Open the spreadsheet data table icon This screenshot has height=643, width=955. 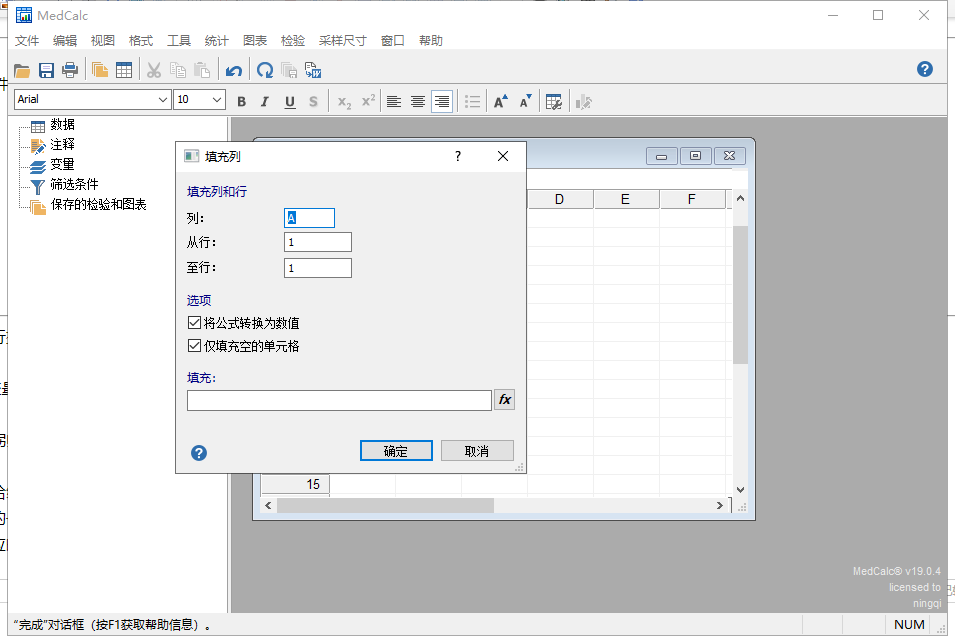pos(124,70)
